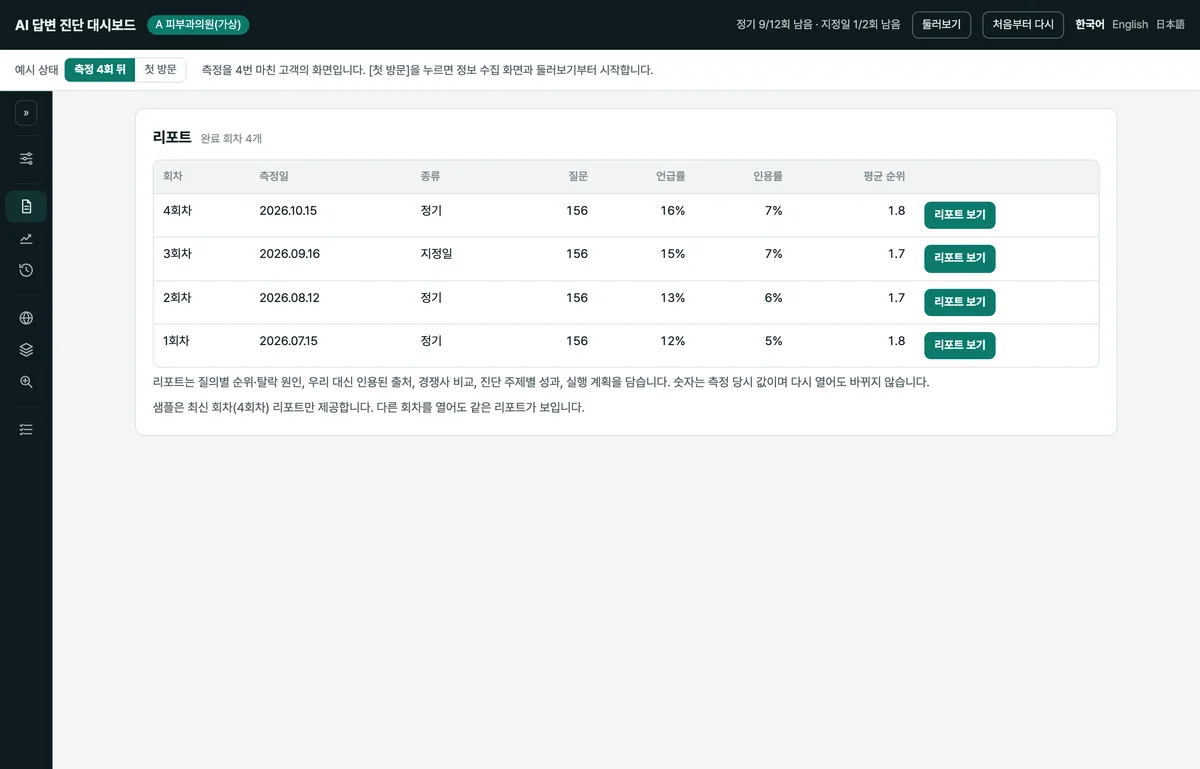The image size is (1200, 769).
Task: Click the 2회차 row label
Action: 177,298
